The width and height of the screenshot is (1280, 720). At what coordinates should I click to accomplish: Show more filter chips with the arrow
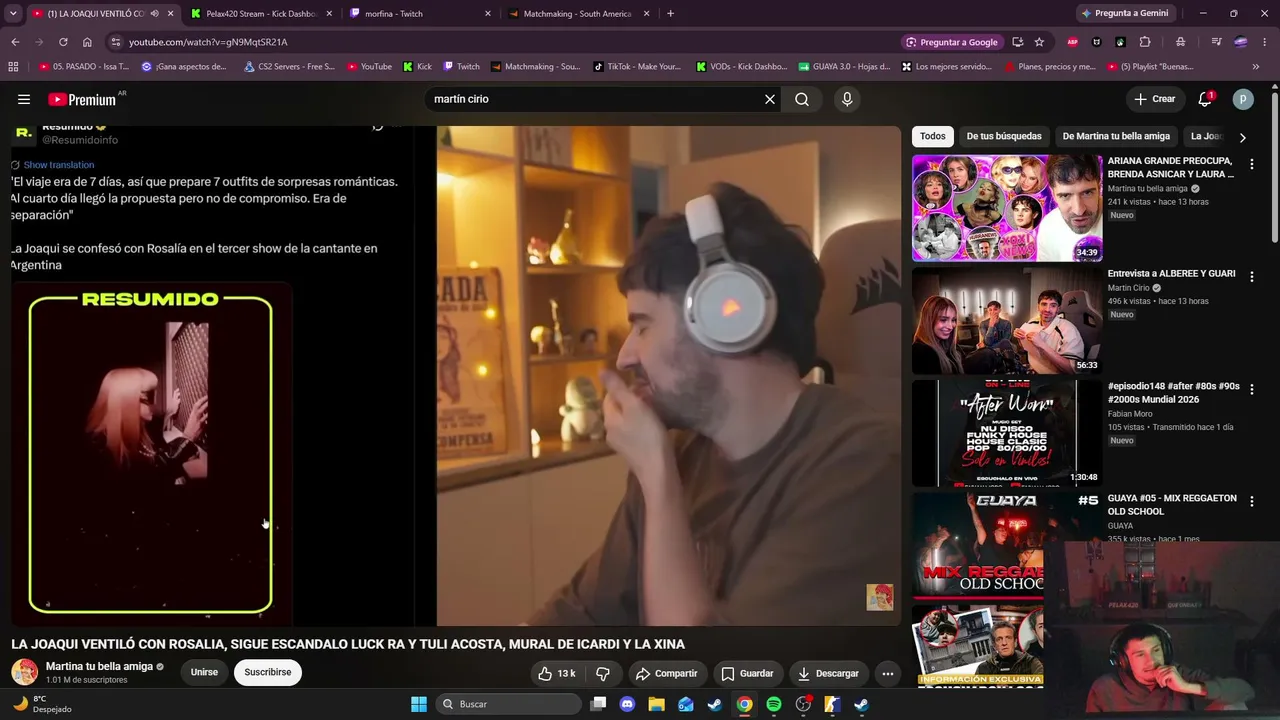1243,137
